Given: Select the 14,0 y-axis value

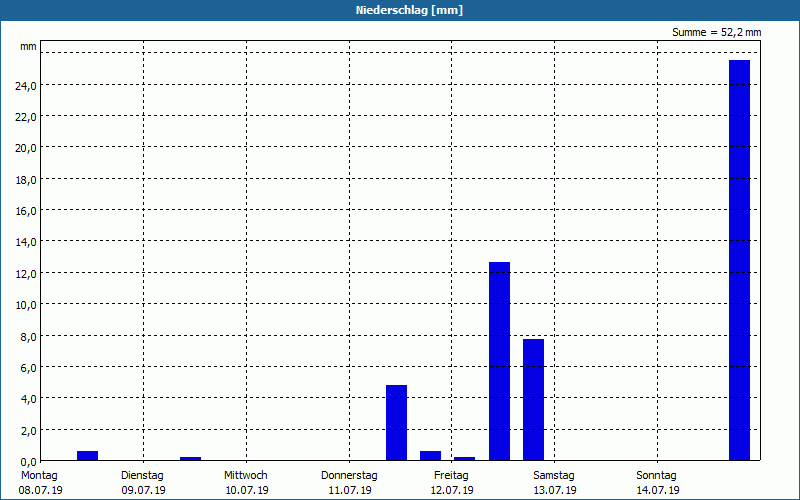Looking at the screenshot, I should click(26, 242).
